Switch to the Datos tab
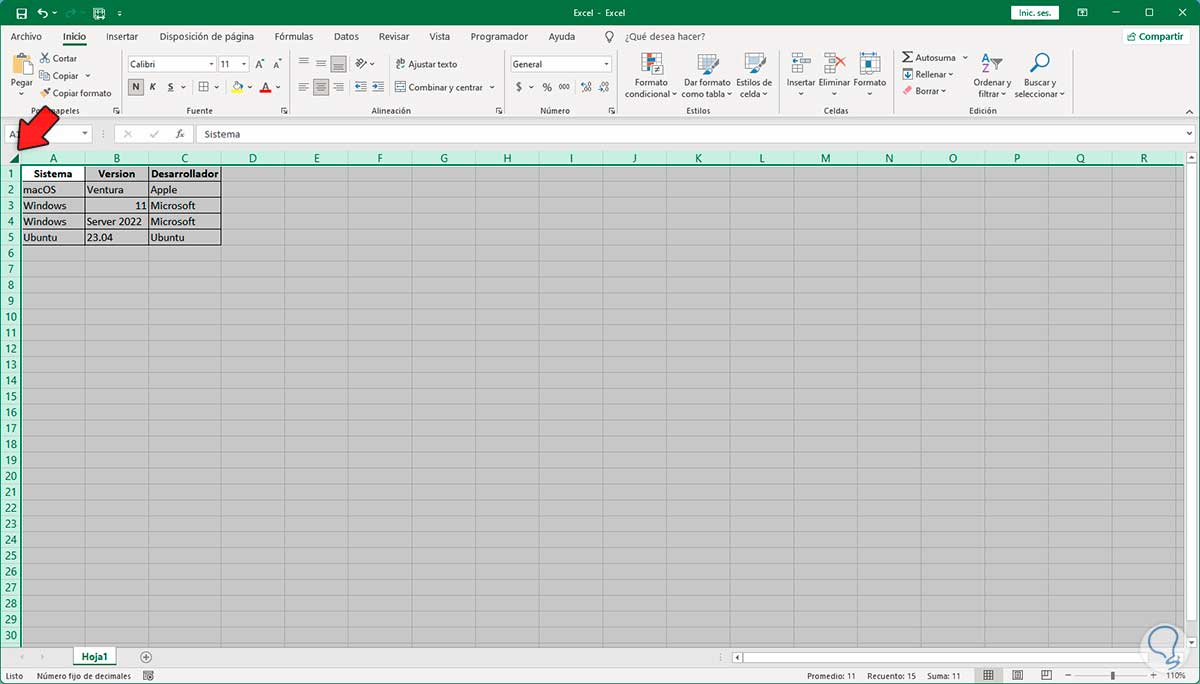 [346, 36]
